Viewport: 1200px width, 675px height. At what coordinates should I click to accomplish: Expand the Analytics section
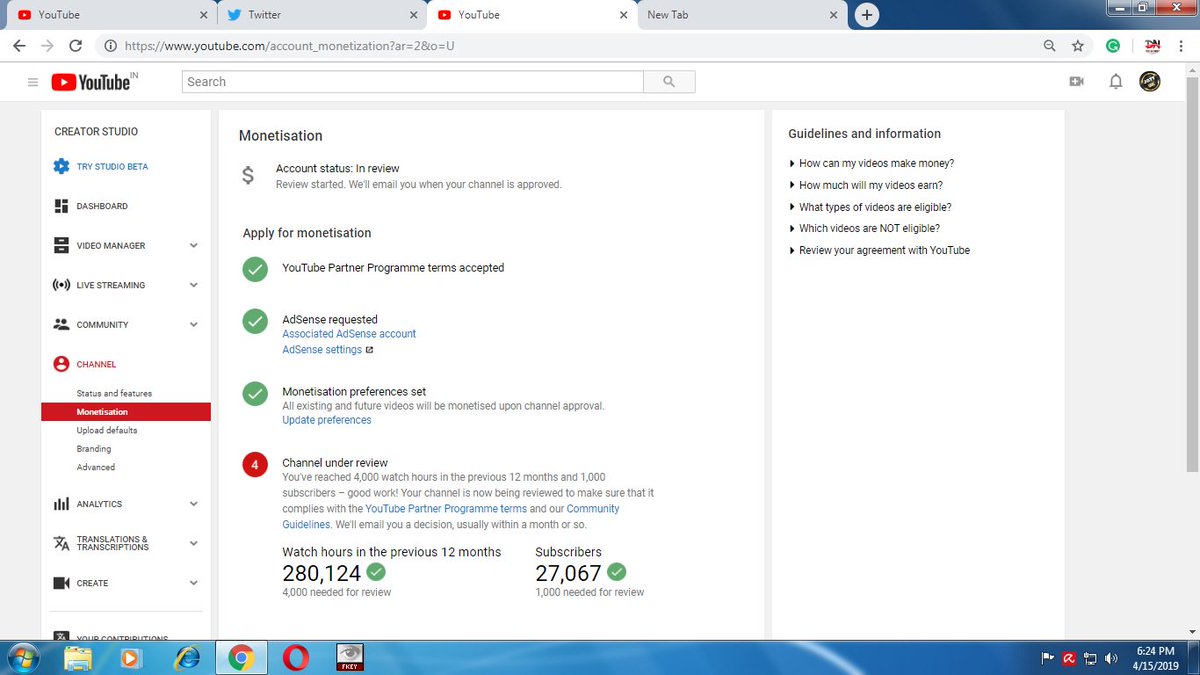coord(194,504)
